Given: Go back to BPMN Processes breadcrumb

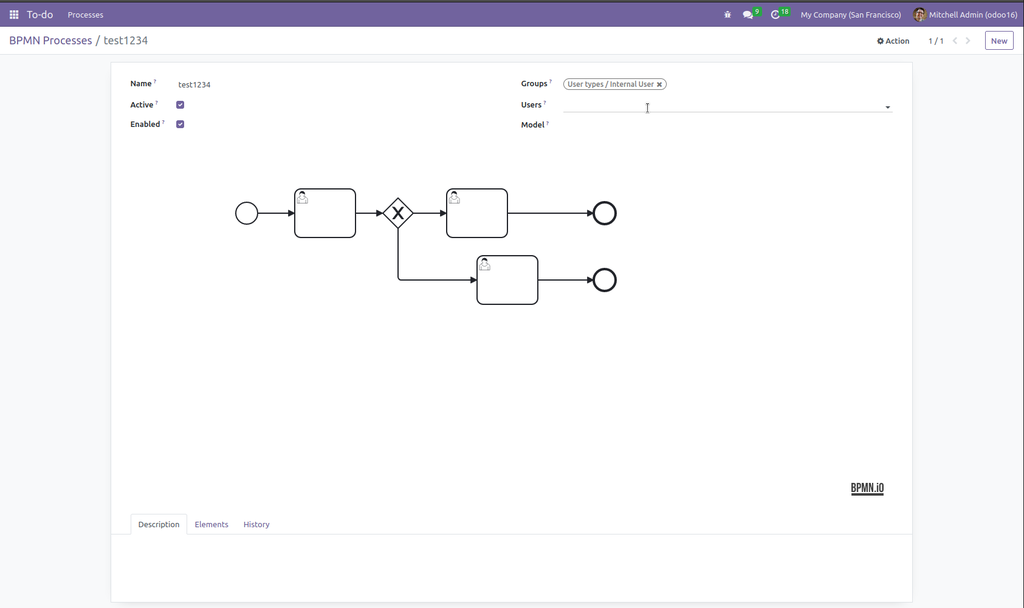Looking at the screenshot, I should pyautogui.click(x=50, y=40).
